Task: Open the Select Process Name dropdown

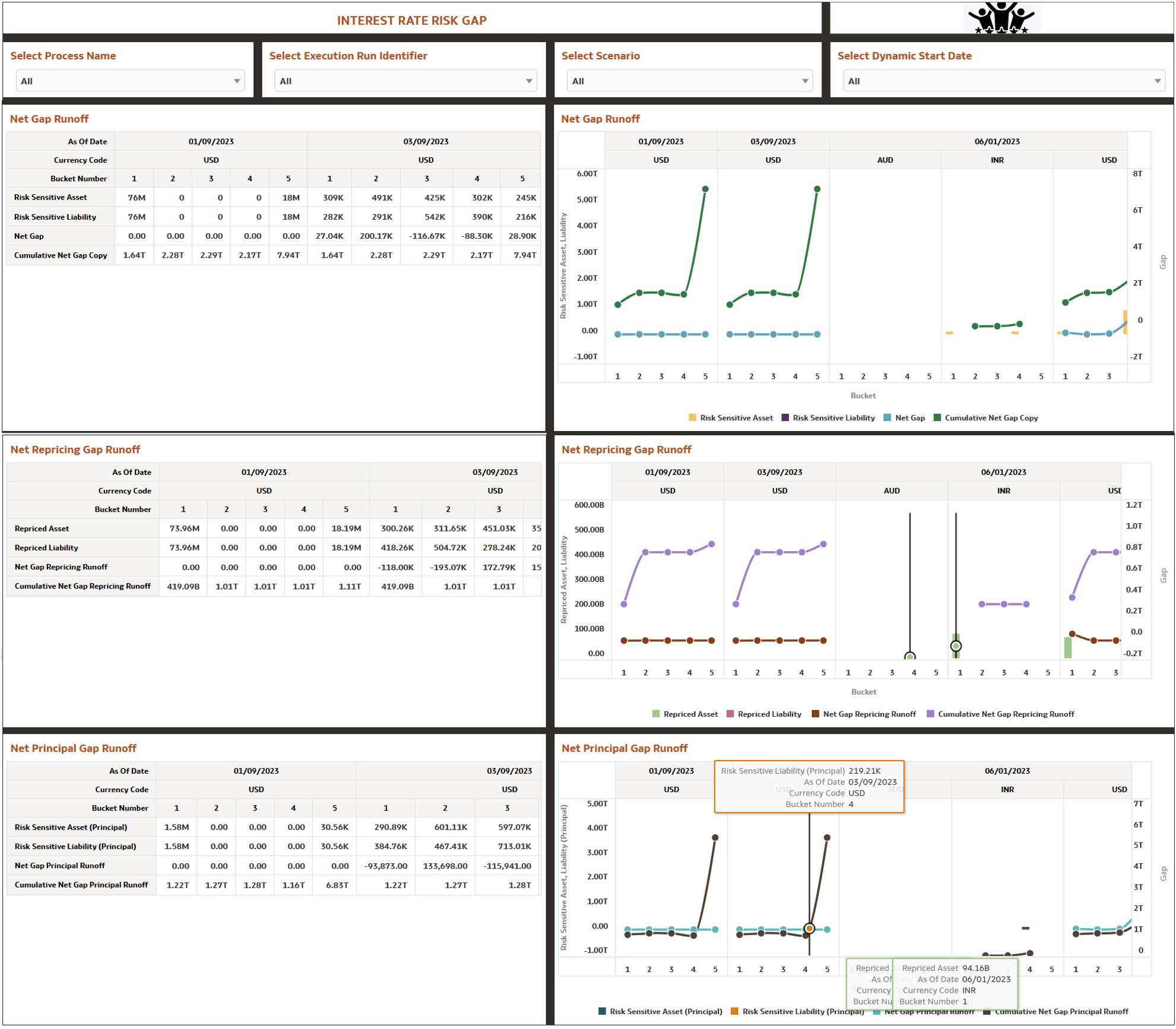Action: coord(130,81)
